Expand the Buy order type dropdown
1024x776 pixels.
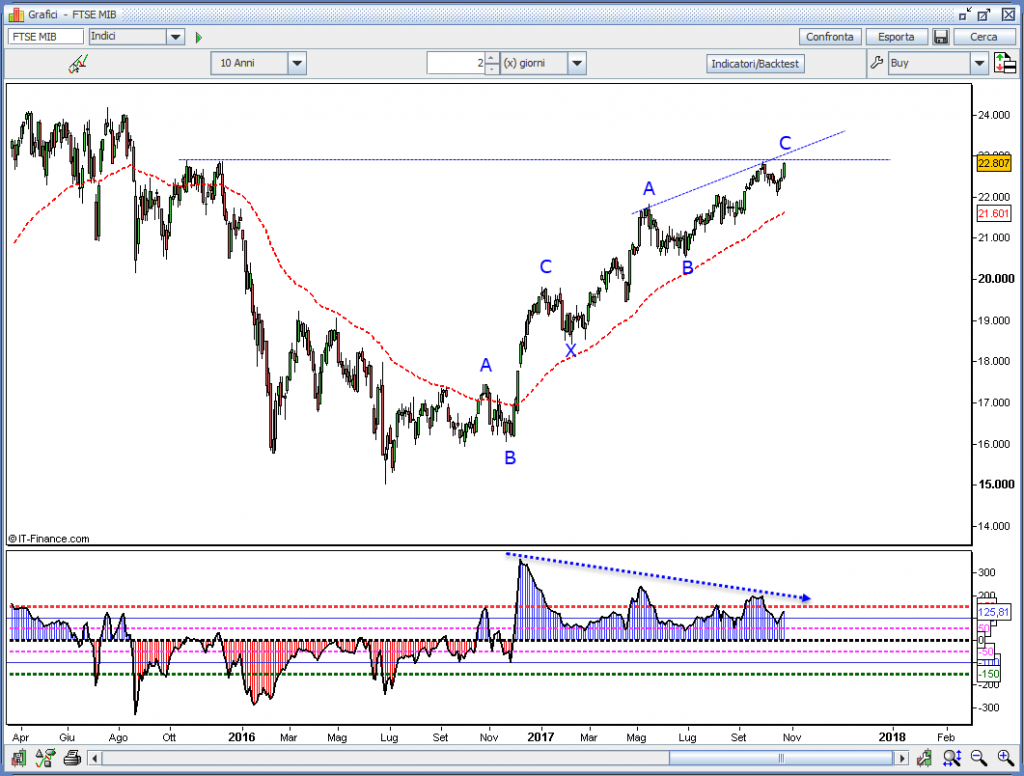(979, 63)
